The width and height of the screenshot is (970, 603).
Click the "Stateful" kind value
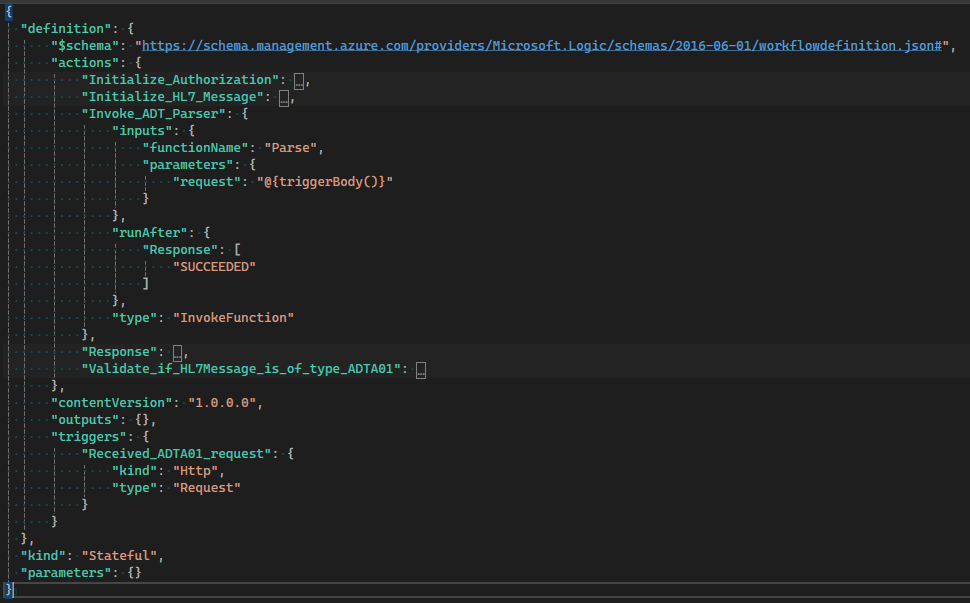(x=119, y=556)
